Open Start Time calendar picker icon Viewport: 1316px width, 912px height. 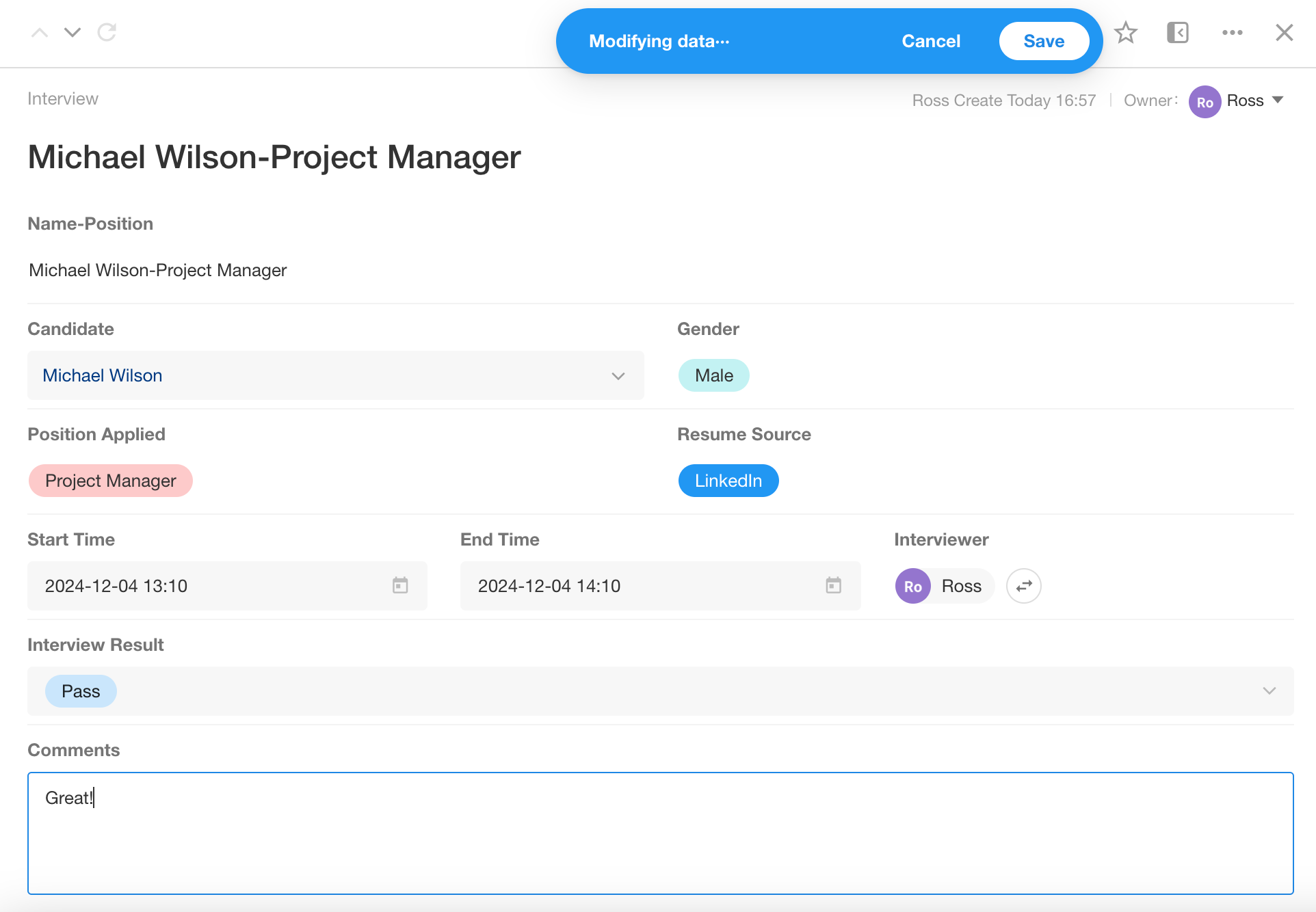400,585
